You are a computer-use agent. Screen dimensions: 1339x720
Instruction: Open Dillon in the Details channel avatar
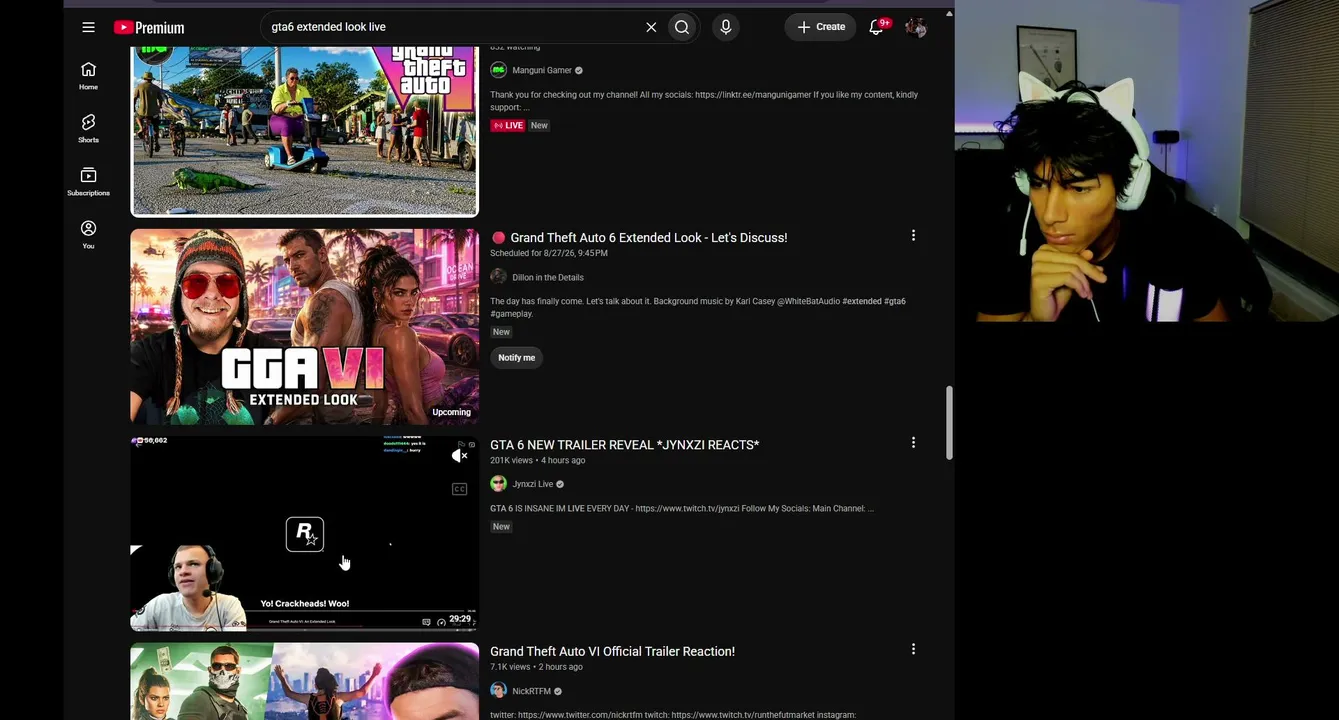click(498, 277)
